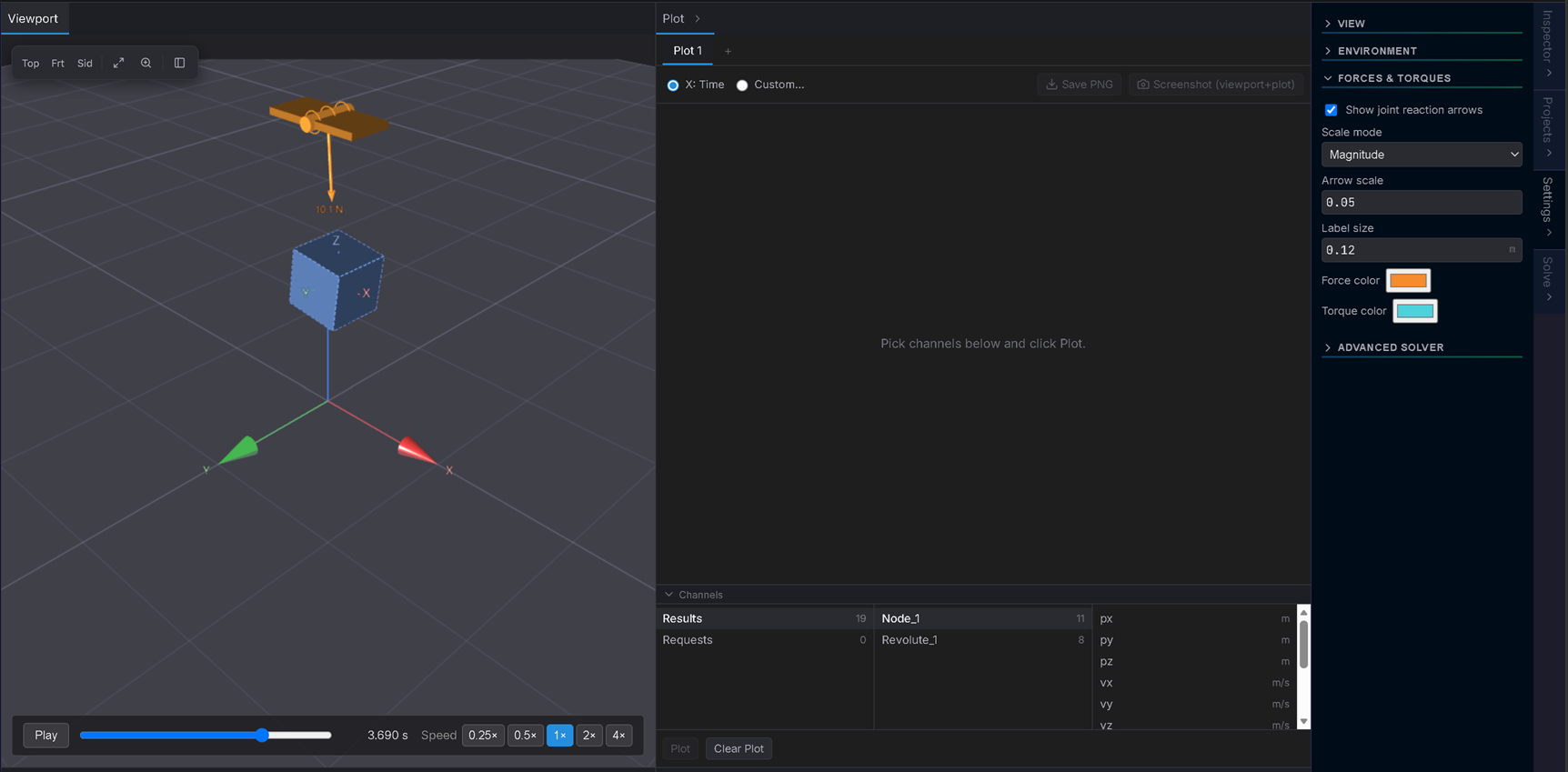Viewport: 1568px width, 772px height.
Task: Expand the ENVIRONMENT section
Action: (1422, 51)
